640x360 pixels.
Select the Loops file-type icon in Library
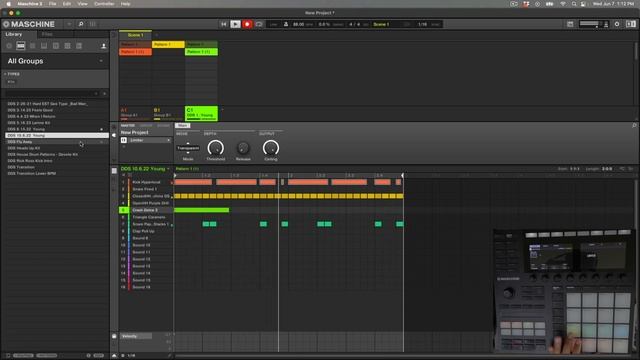click(67, 46)
